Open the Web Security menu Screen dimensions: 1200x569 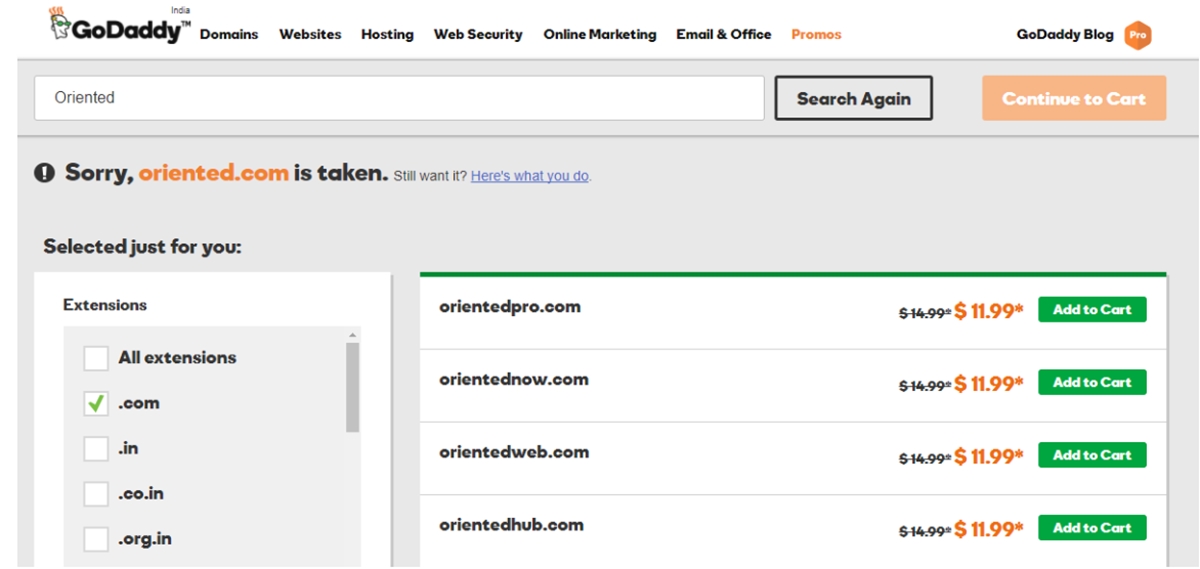point(478,34)
